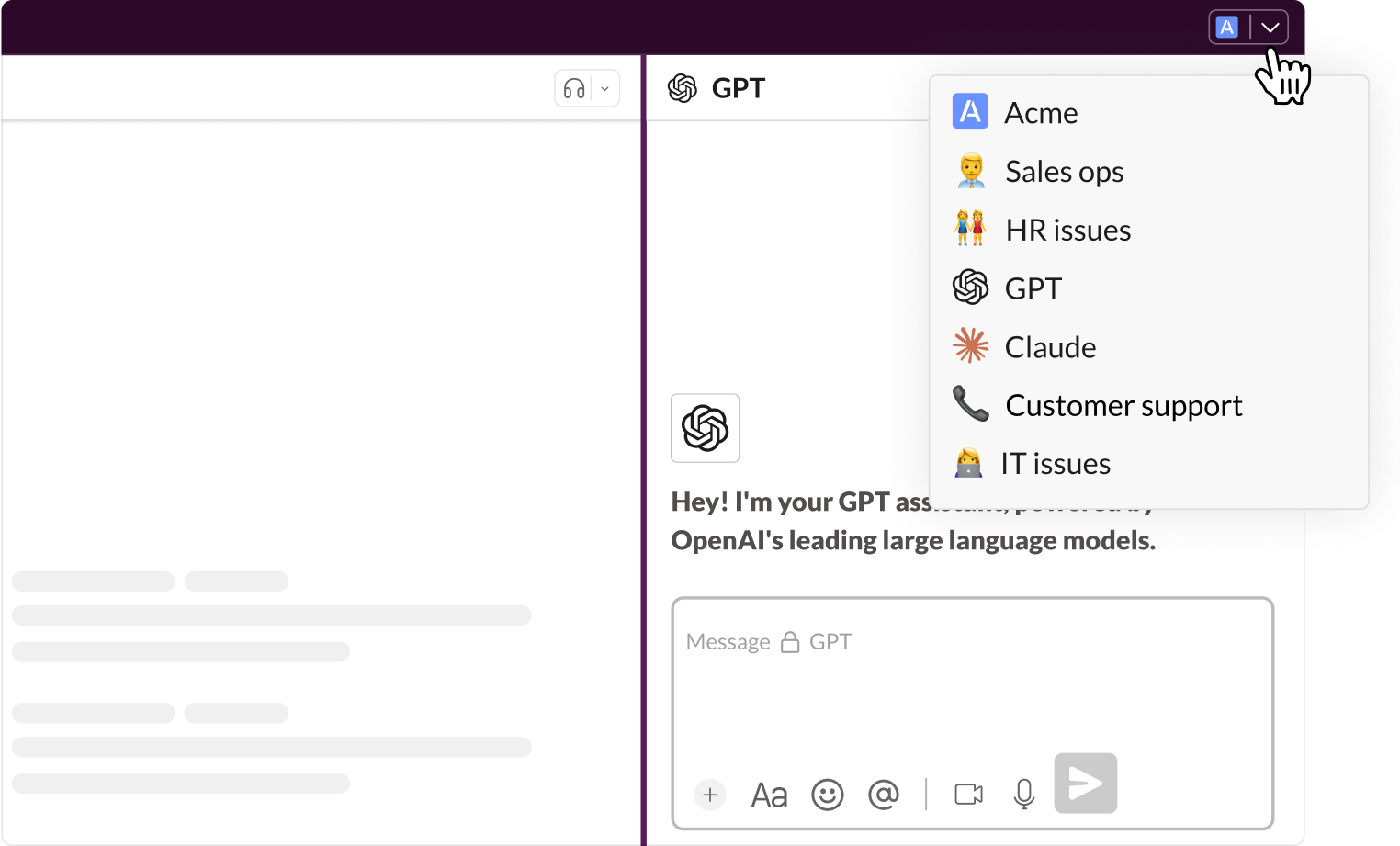Screen dimensions: 1400x846
Task: Select HR issues menu entry
Action: (x=1148, y=230)
